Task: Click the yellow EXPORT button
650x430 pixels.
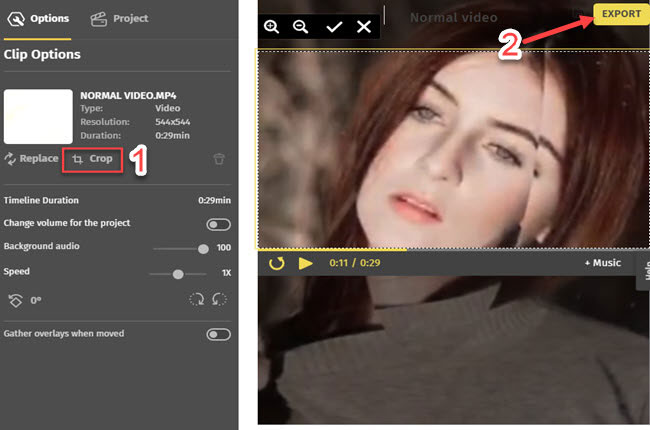Action: 621,14
